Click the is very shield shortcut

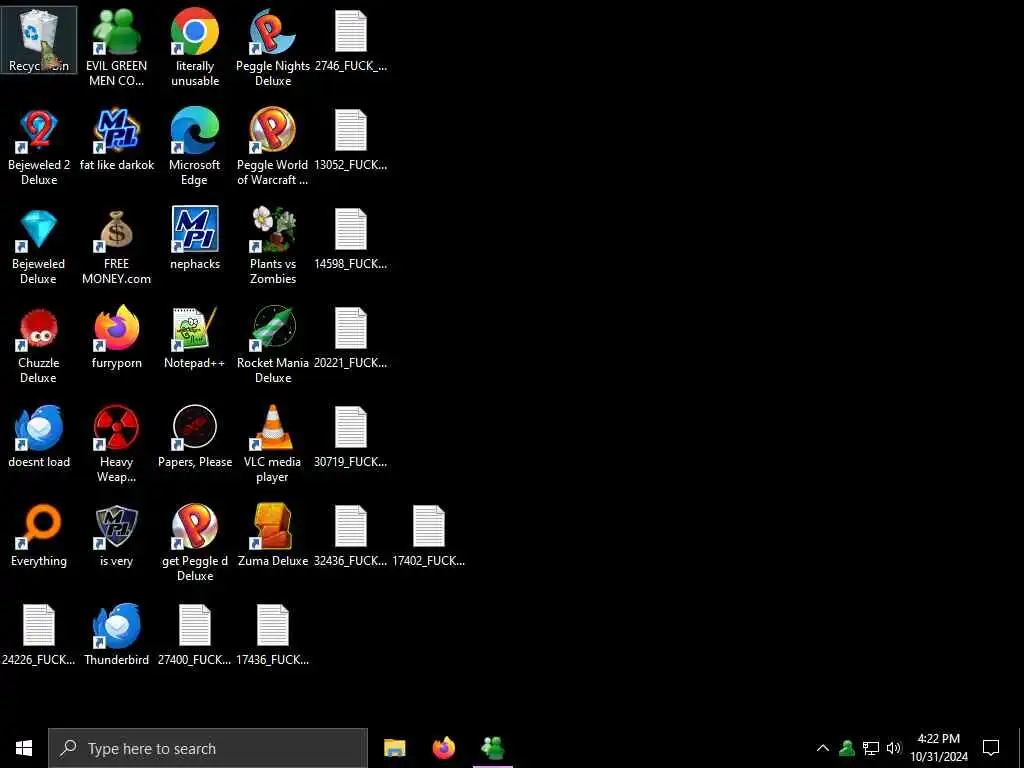click(x=116, y=536)
